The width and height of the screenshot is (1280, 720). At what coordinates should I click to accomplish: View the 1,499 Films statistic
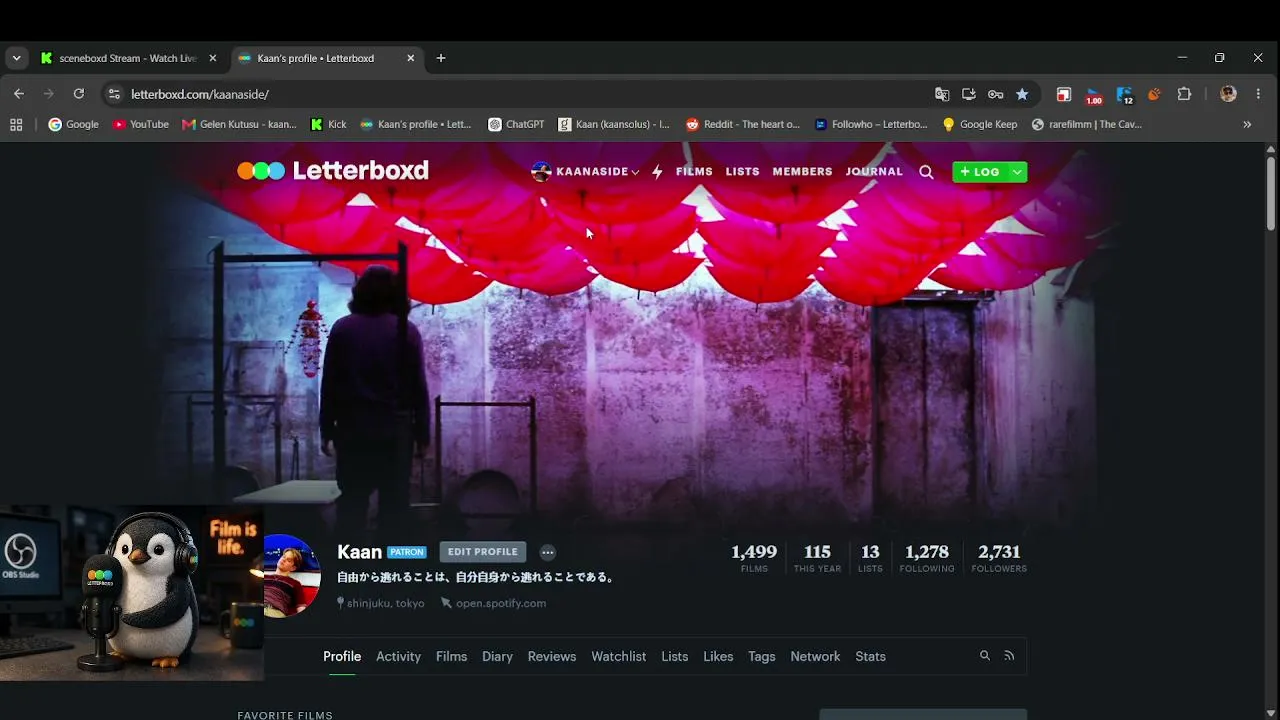[754, 558]
